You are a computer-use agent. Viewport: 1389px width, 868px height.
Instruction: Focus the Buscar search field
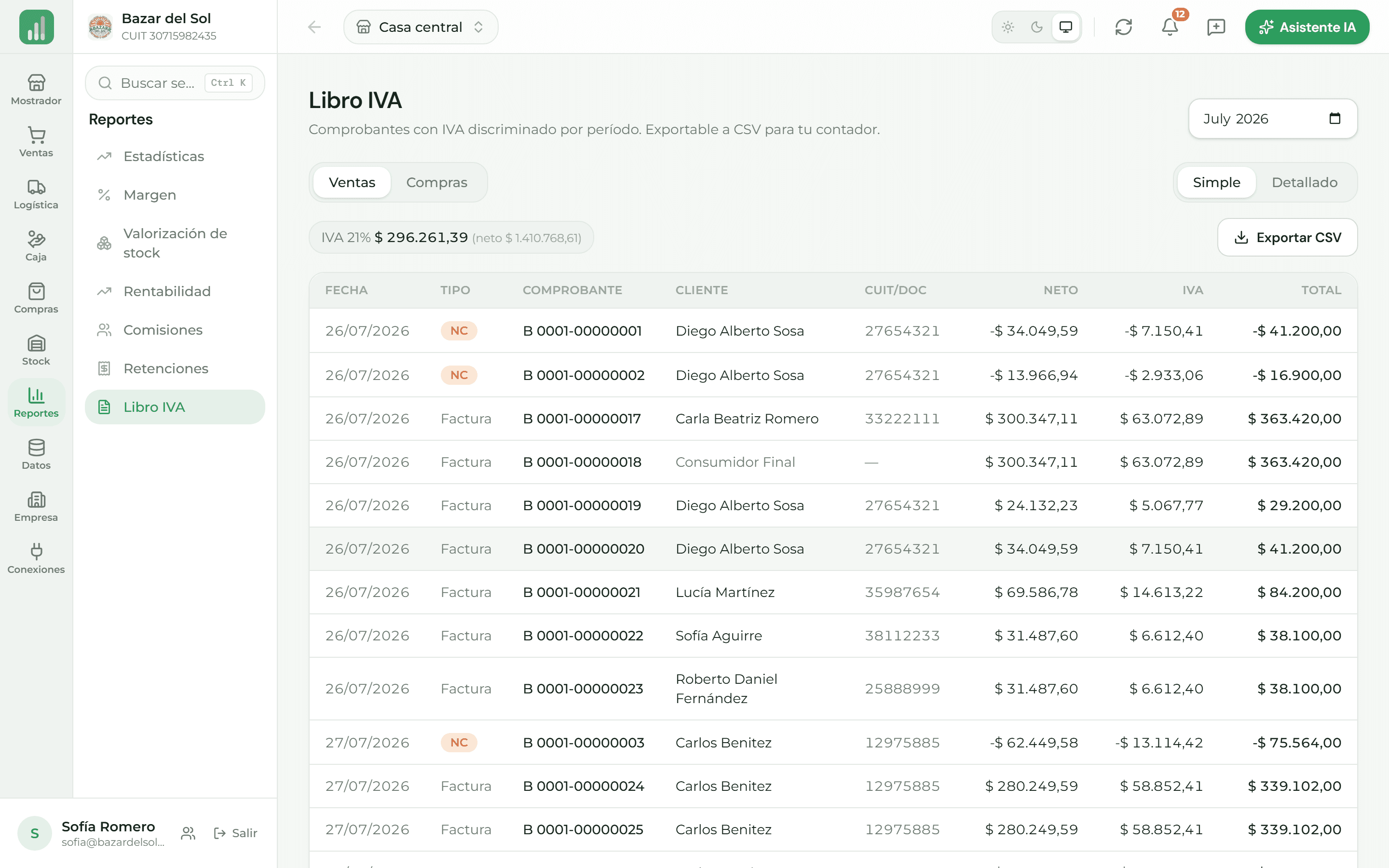click(x=175, y=82)
